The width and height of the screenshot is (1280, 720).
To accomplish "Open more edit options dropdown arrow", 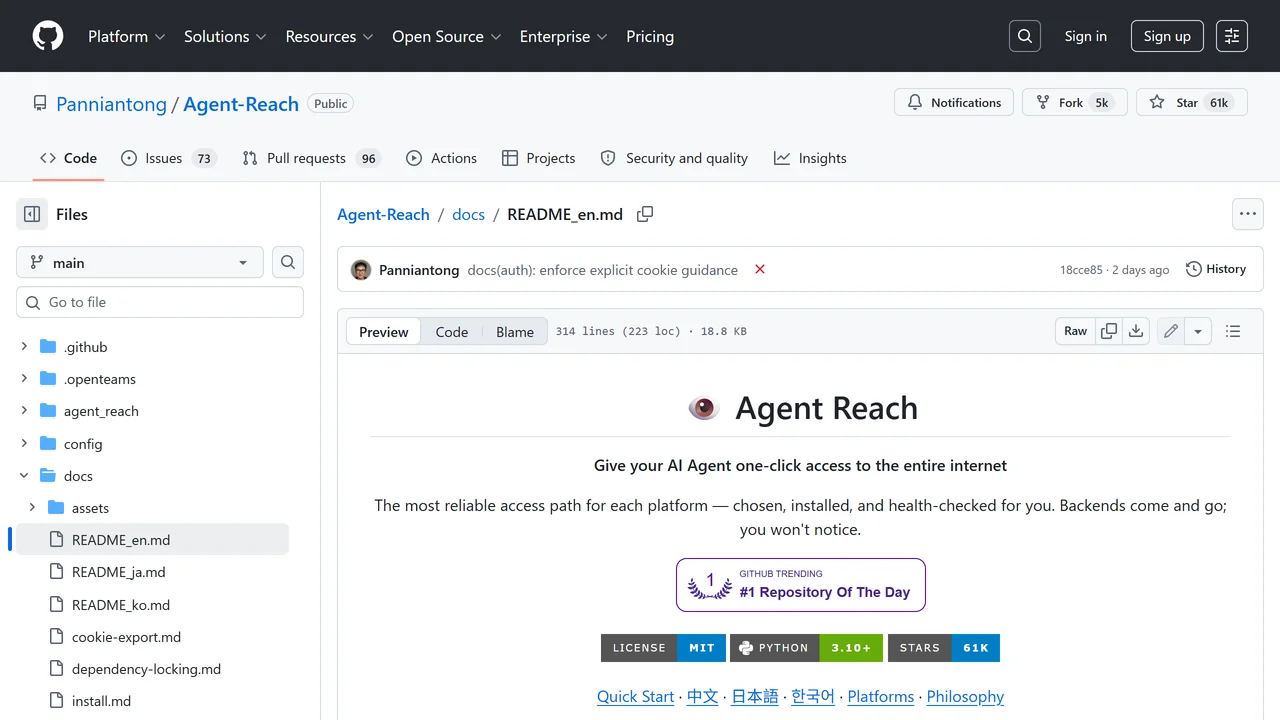I will point(1198,331).
